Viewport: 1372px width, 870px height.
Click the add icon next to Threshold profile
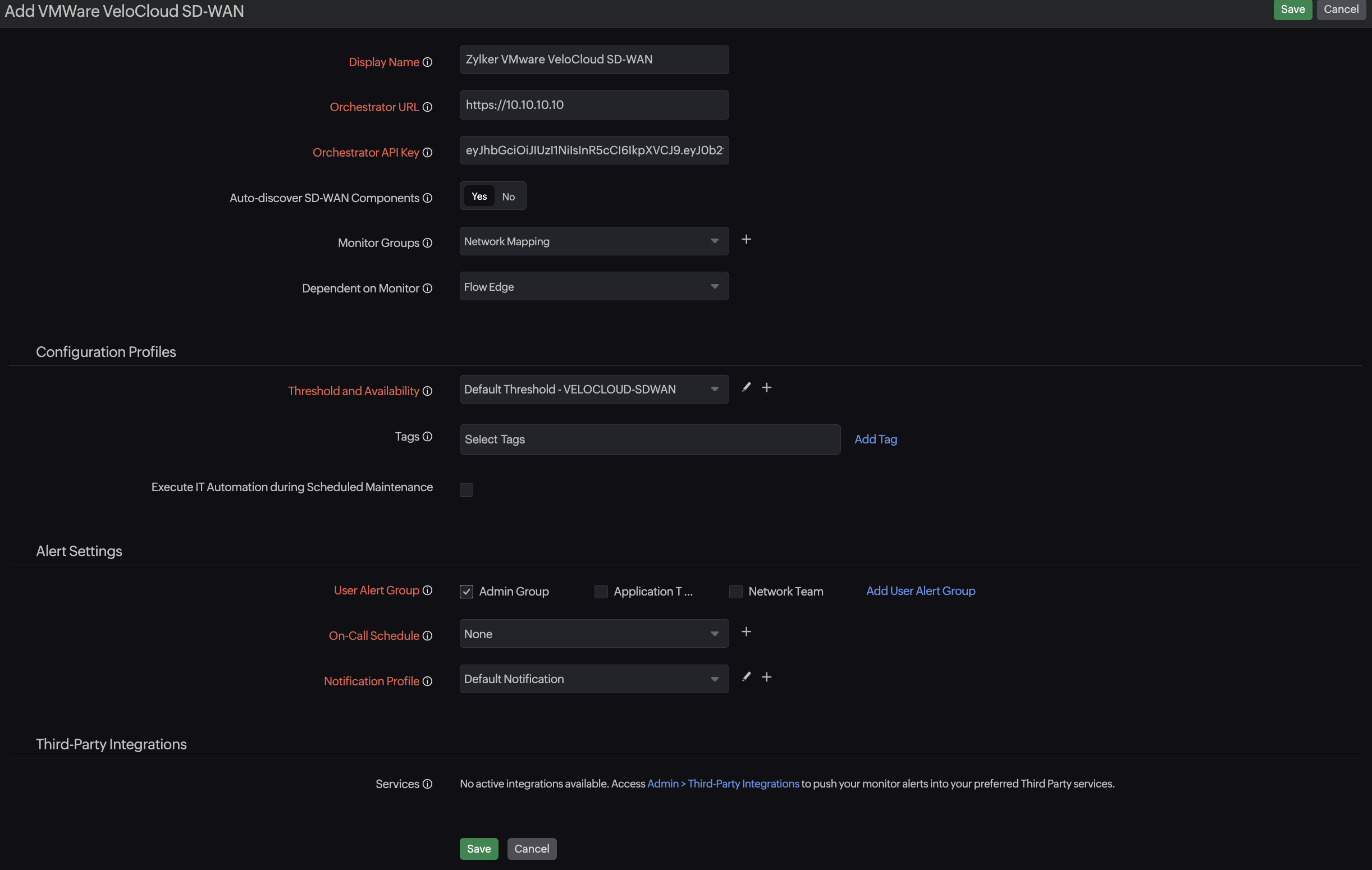(x=767, y=387)
